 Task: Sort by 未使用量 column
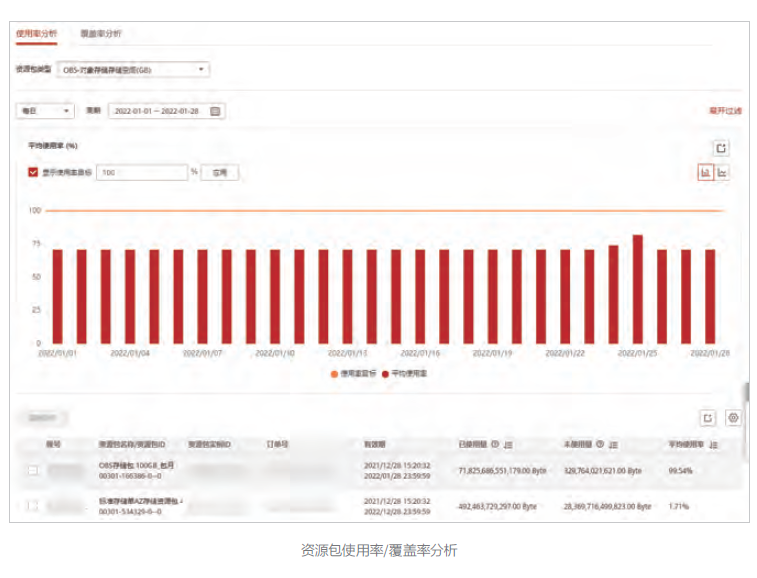tap(613, 445)
